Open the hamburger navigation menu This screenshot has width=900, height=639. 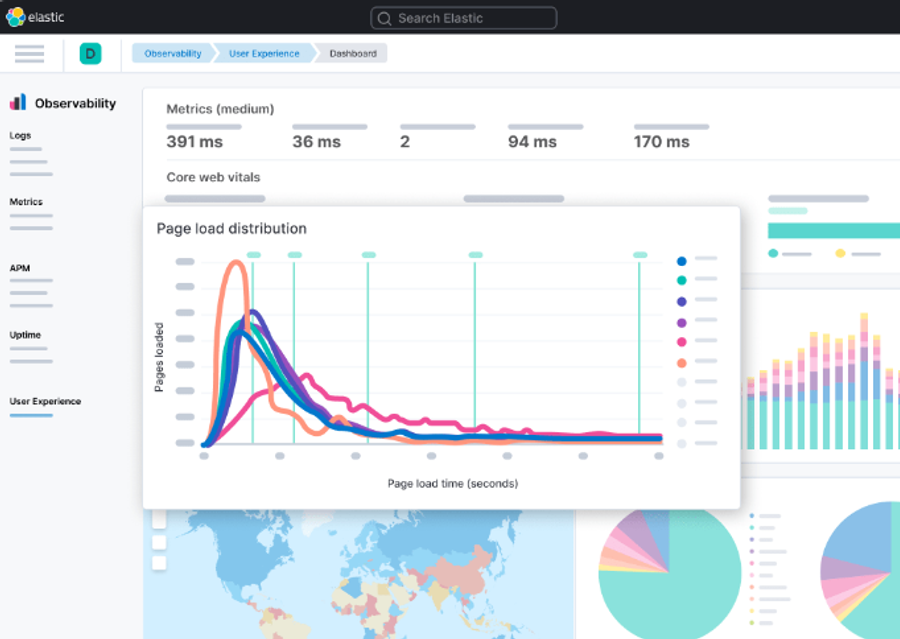coord(29,53)
